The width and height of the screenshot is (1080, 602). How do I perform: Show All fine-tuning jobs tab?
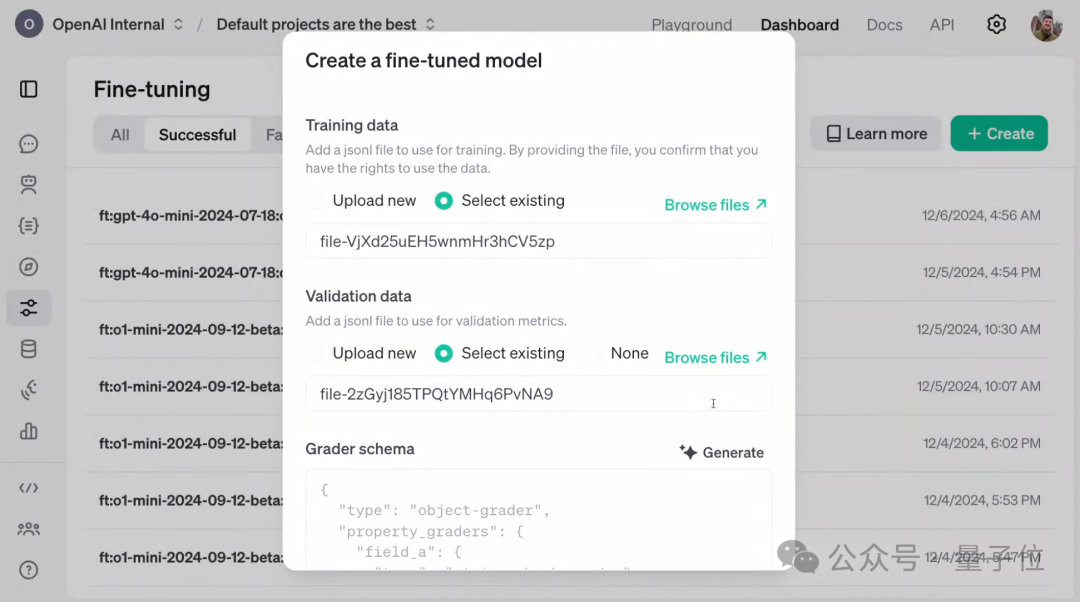[120, 135]
